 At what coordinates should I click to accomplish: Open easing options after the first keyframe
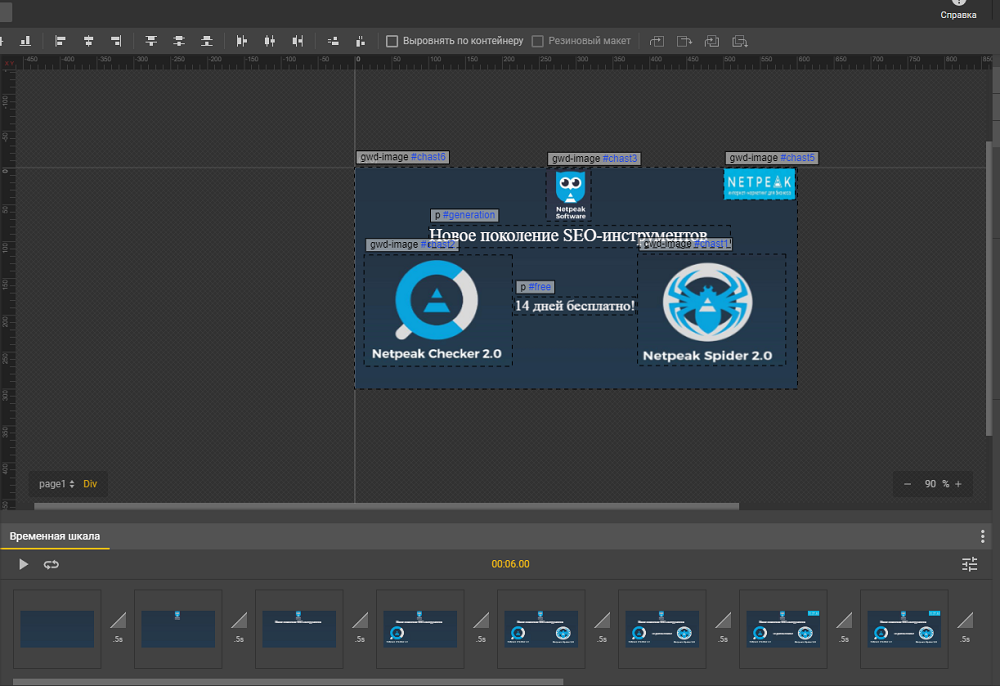pos(118,620)
